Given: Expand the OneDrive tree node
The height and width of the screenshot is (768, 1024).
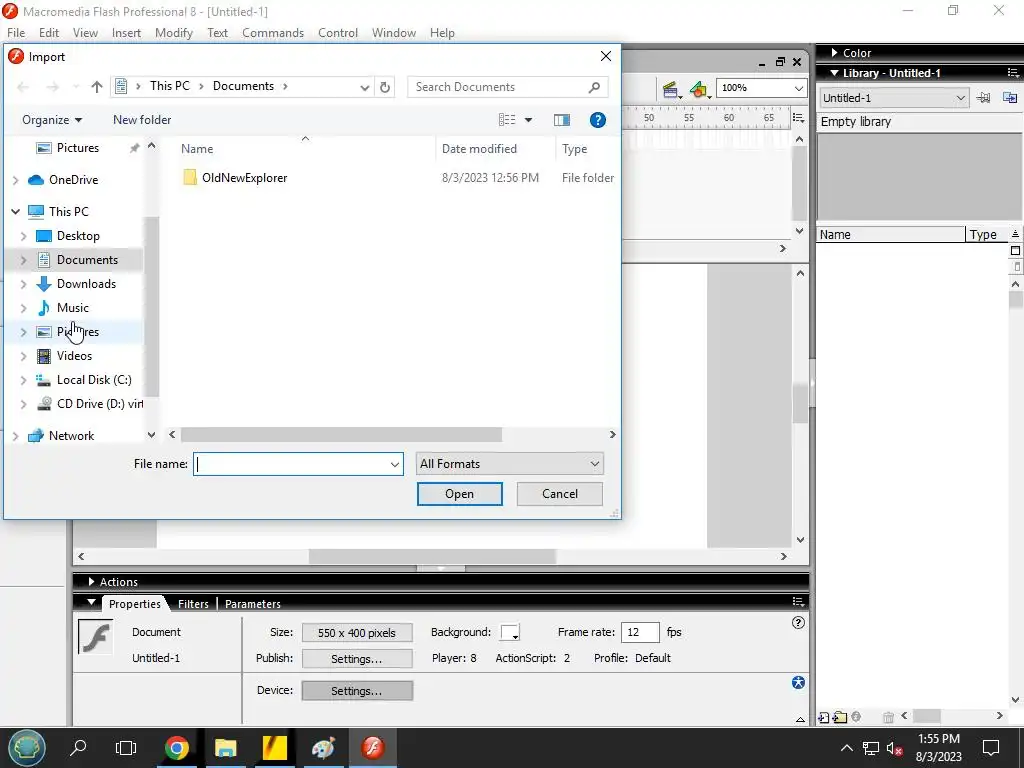Looking at the screenshot, I should [x=15, y=180].
